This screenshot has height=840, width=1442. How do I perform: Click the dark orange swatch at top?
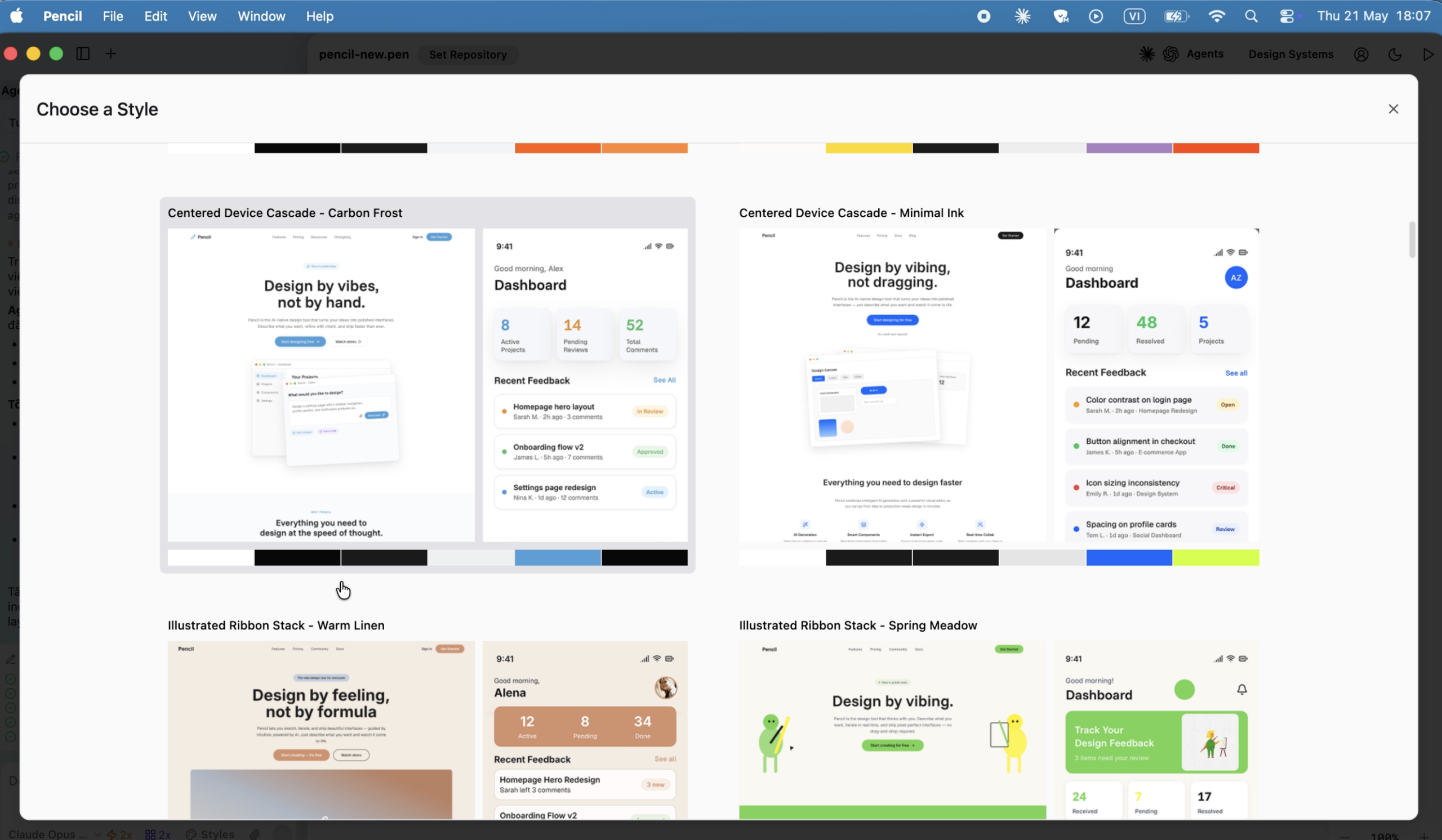[x=557, y=148]
